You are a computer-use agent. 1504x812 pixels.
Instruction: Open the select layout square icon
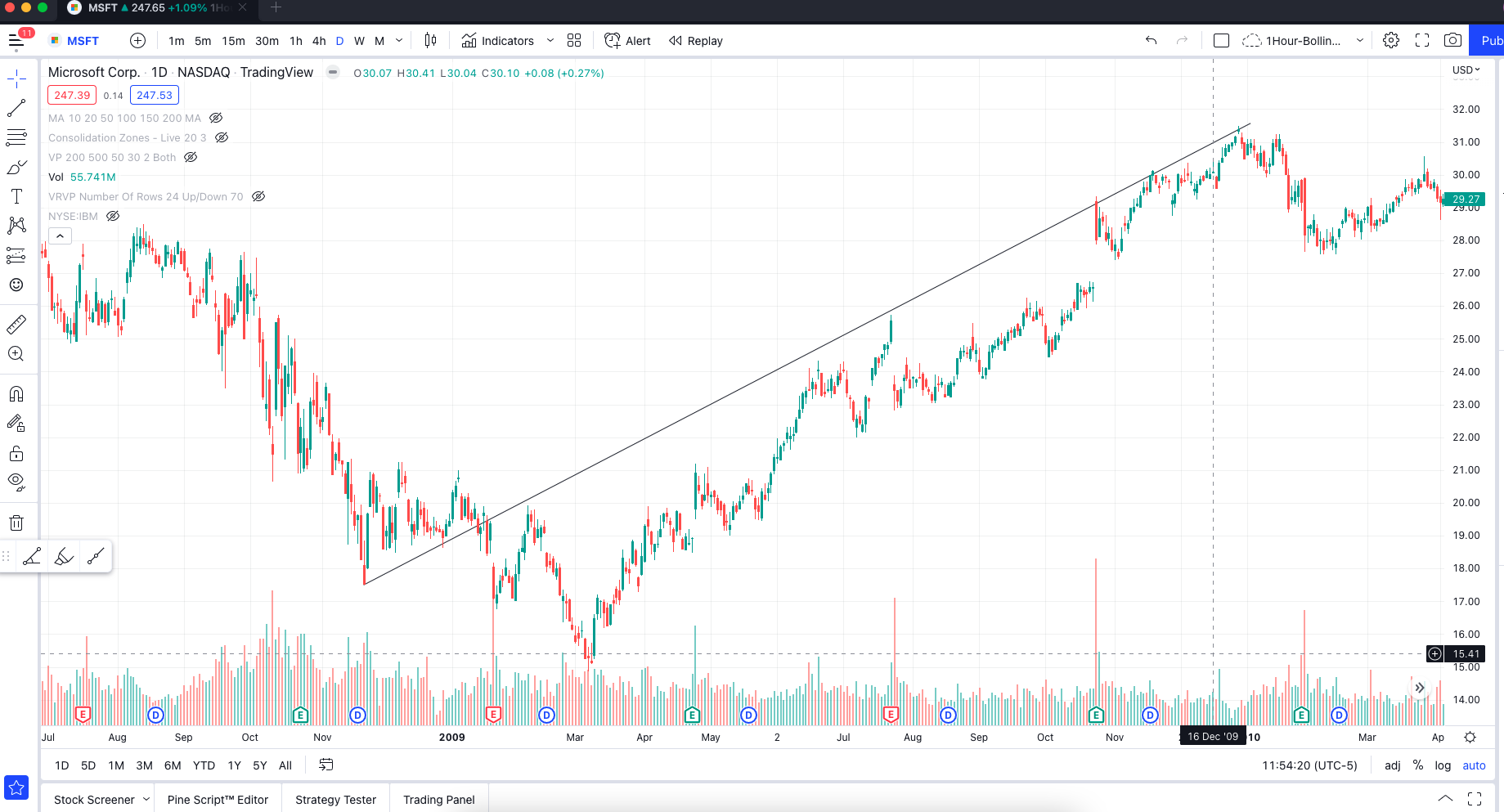coord(1221,40)
